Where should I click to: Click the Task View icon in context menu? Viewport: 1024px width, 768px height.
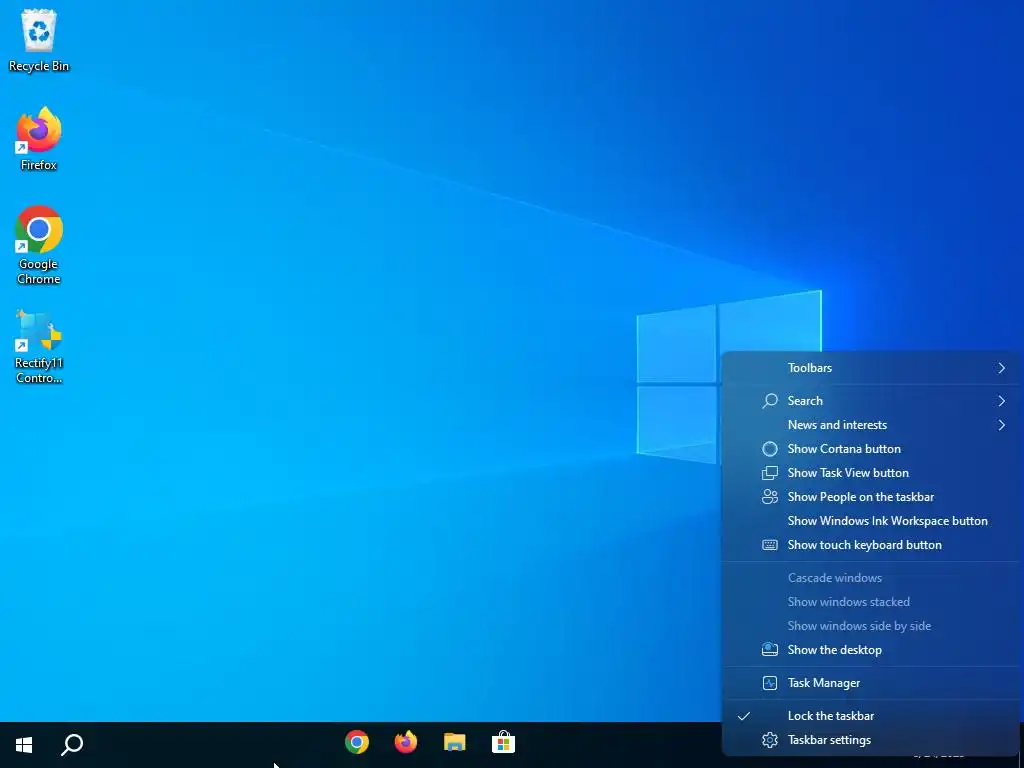click(x=770, y=473)
